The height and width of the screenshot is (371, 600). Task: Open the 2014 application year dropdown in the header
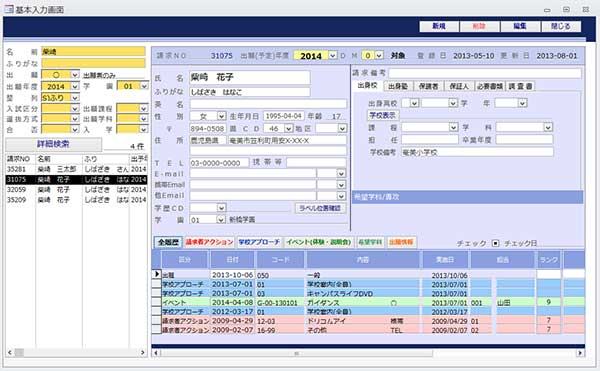pyautogui.click(x=333, y=55)
